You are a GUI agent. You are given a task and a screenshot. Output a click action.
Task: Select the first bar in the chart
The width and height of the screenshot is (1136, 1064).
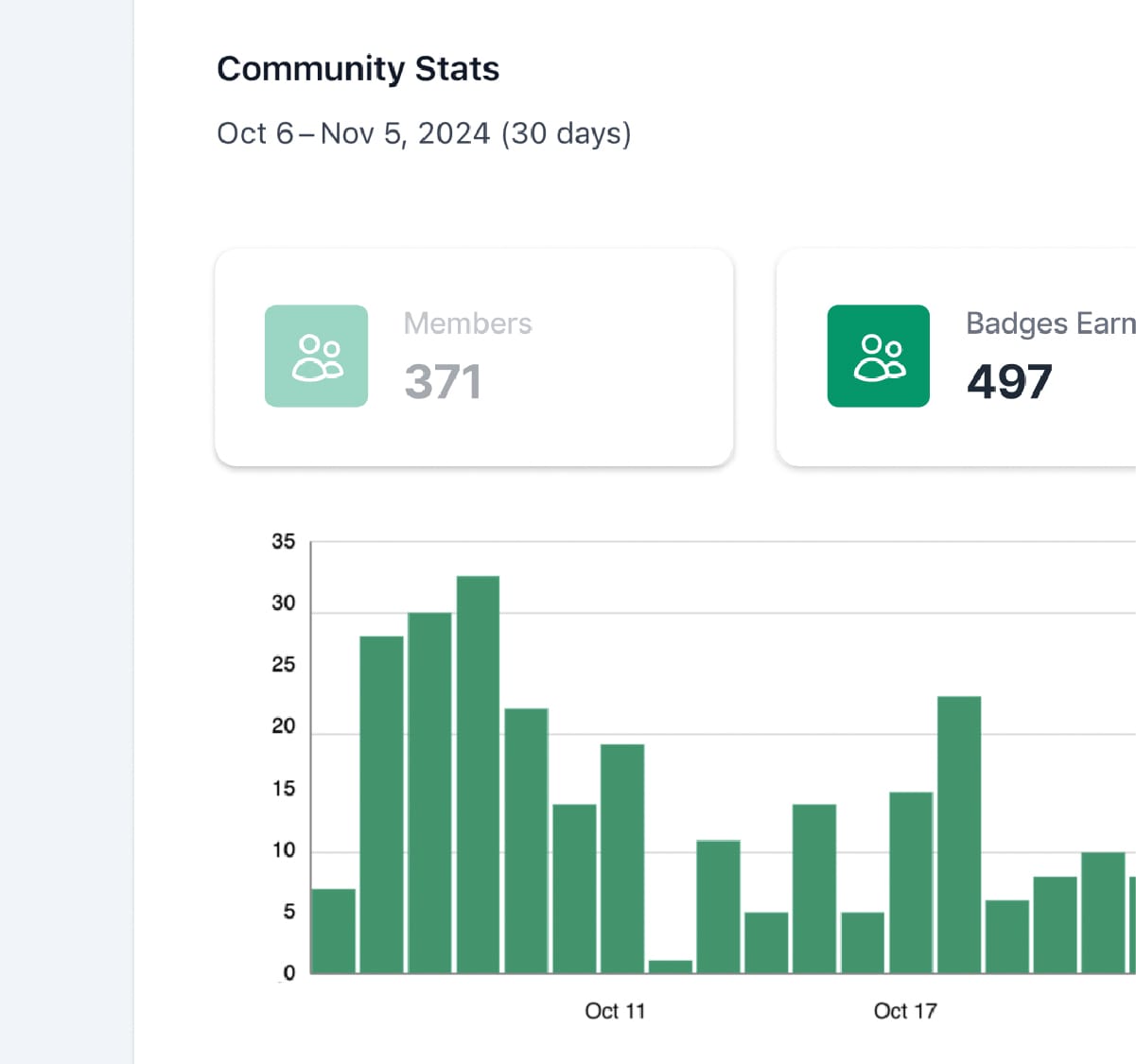333,931
